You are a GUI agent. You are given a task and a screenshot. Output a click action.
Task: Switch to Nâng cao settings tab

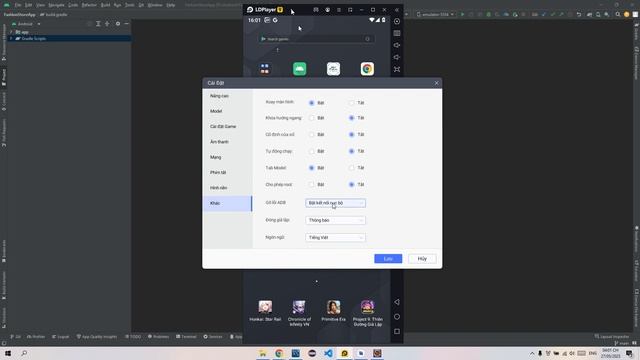(227, 96)
